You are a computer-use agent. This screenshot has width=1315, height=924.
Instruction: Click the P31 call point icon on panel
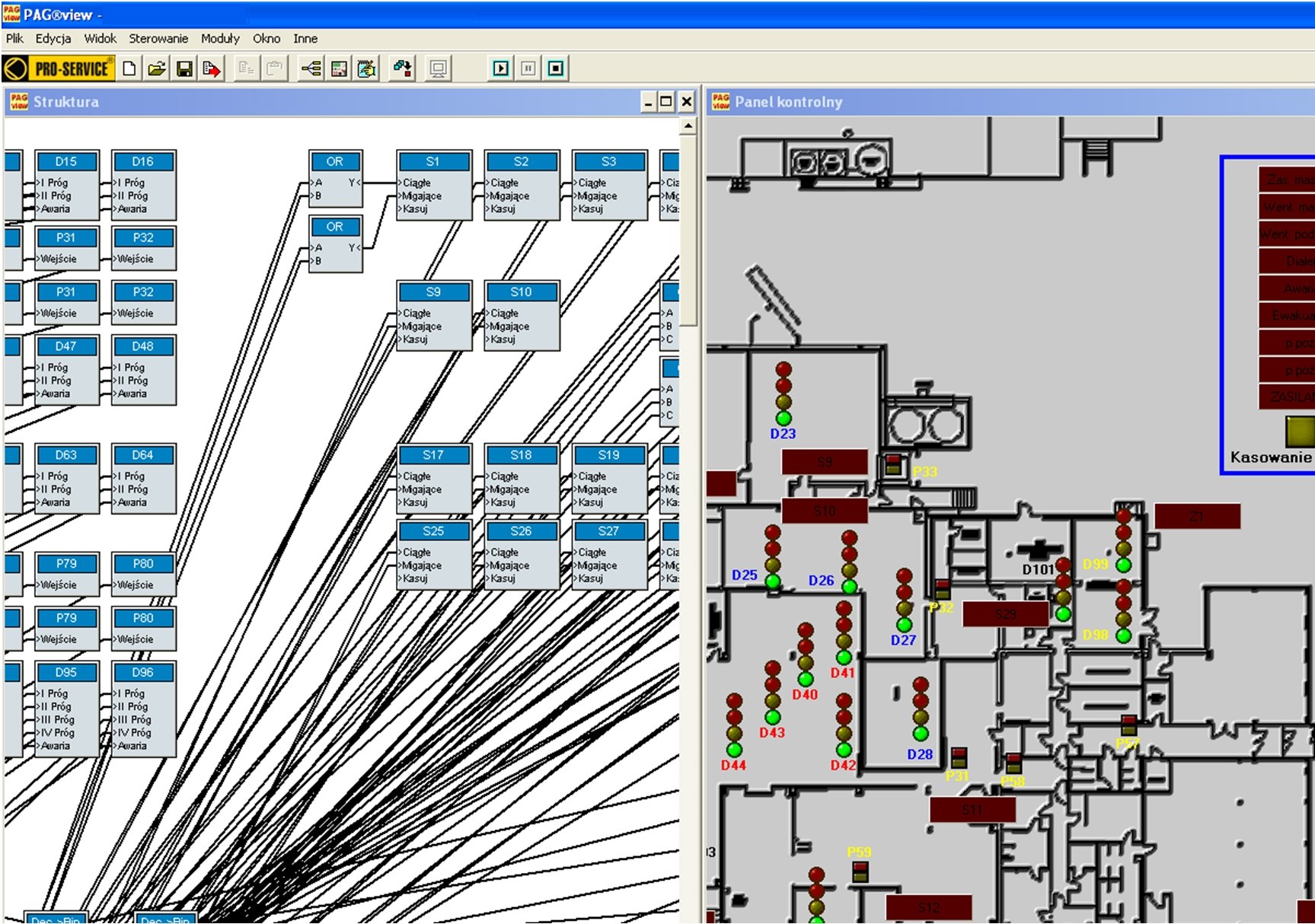pos(959,758)
